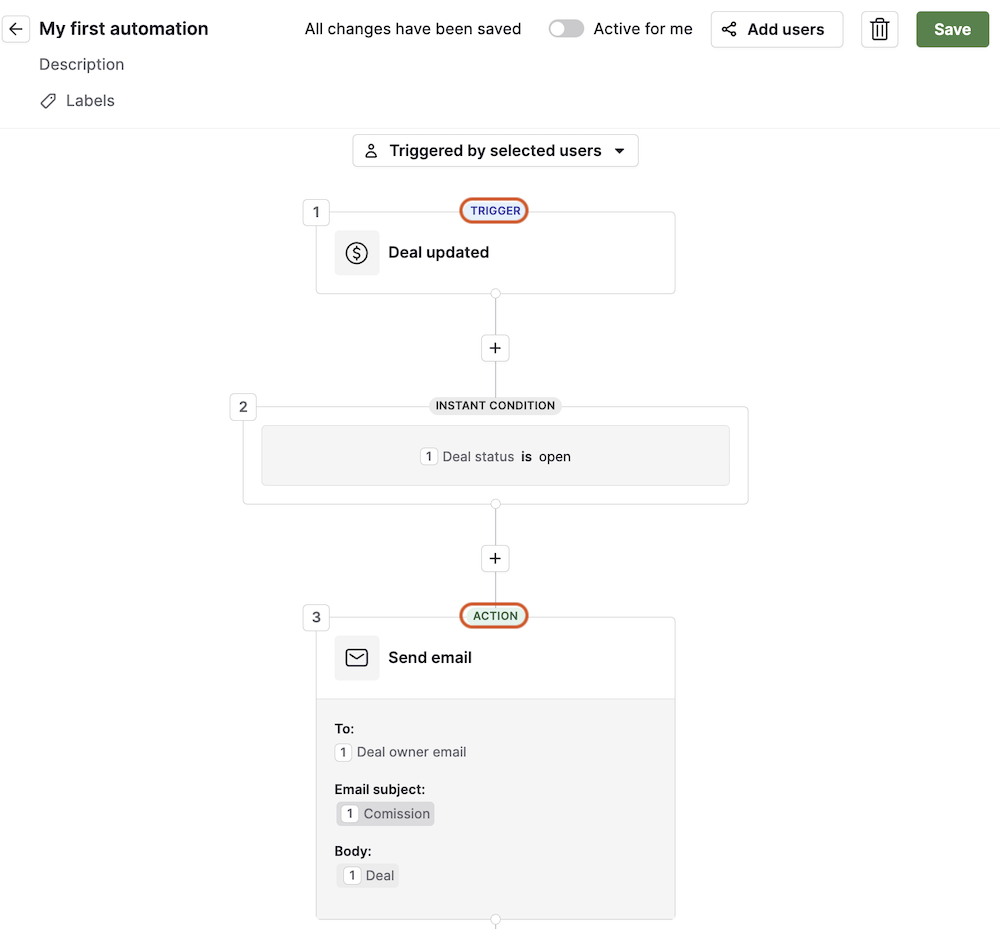Viewport: 1000px width, 929px height.
Task: Click the share icon inside Add users
Action: [729, 29]
